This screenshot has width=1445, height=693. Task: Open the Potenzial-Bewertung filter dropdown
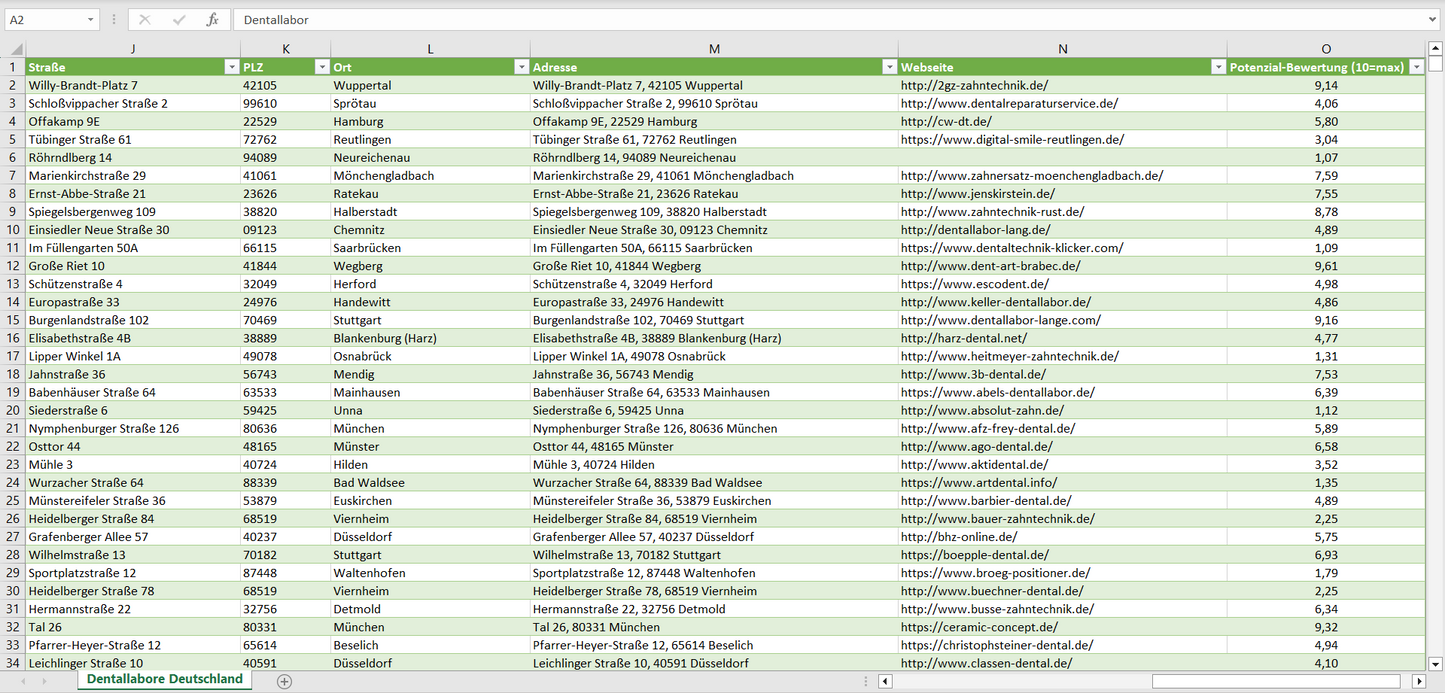coord(1416,67)
